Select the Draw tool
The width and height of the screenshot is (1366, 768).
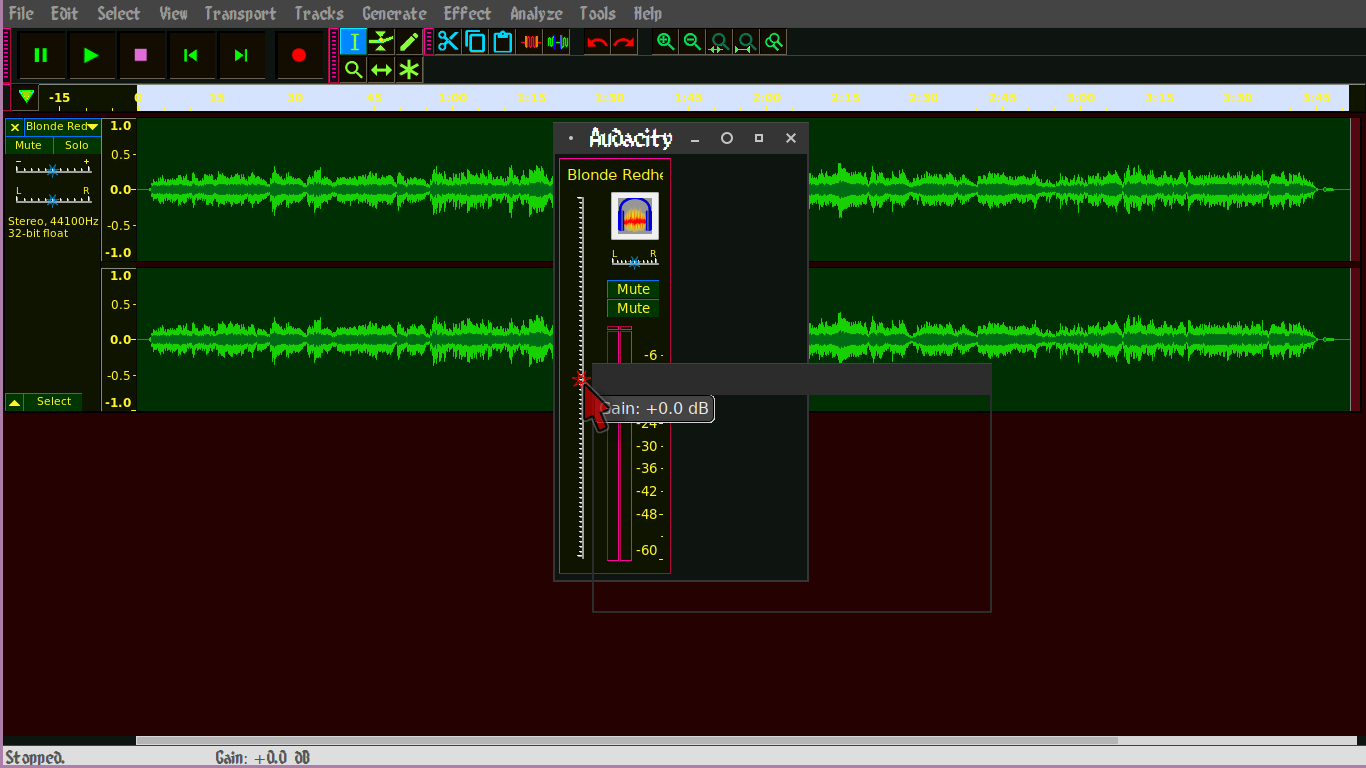click(x=408, y=41)
